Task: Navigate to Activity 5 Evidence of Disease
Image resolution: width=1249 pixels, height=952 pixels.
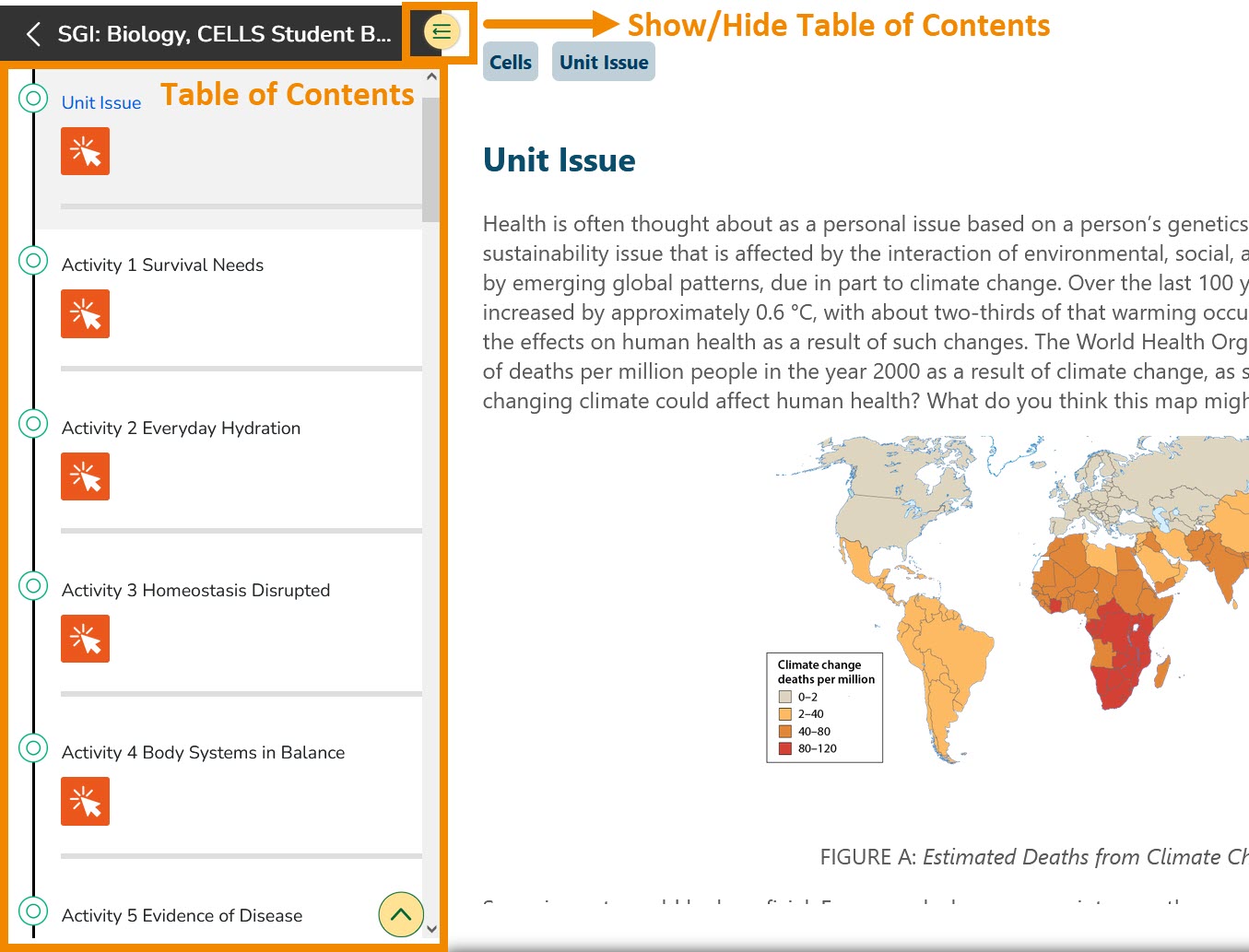Action: [182, 915]
